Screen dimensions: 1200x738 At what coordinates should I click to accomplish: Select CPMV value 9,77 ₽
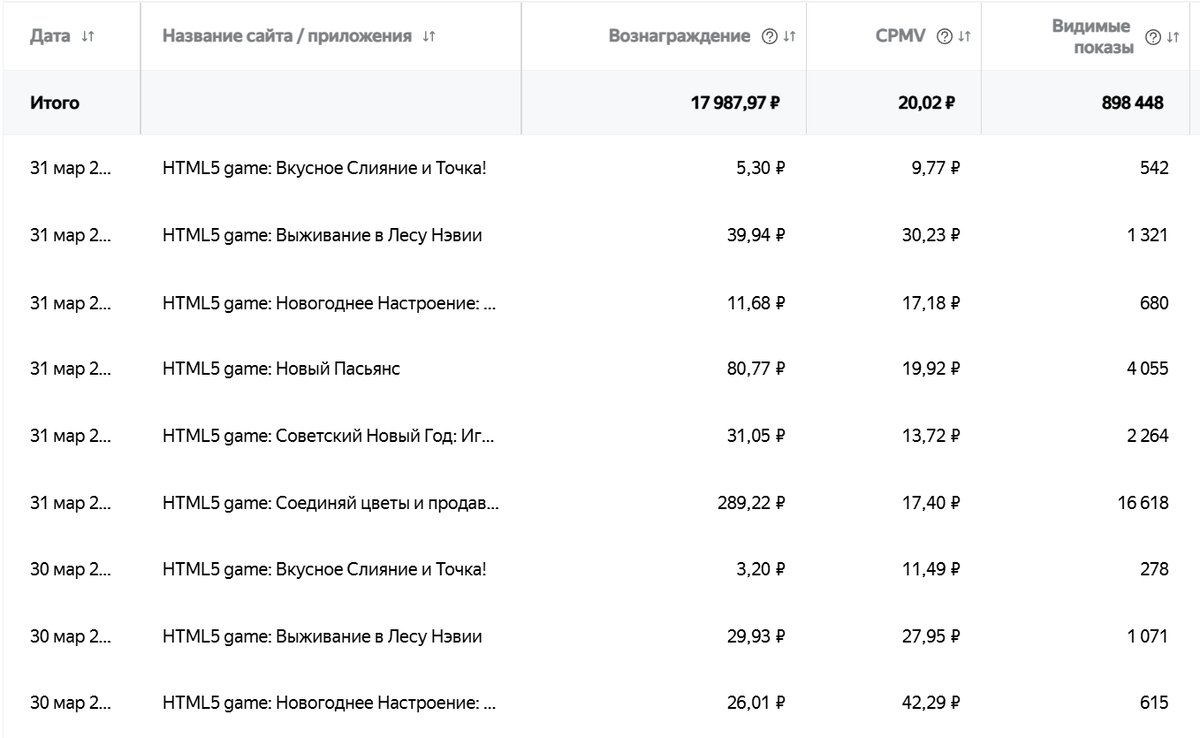935,168
